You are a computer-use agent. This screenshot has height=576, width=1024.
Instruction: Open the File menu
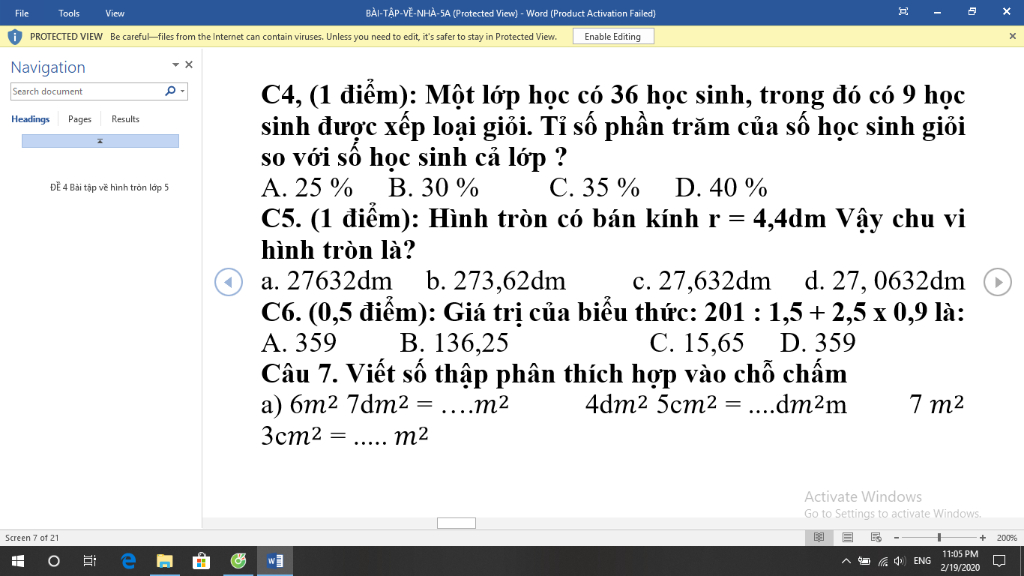(22, 13)
